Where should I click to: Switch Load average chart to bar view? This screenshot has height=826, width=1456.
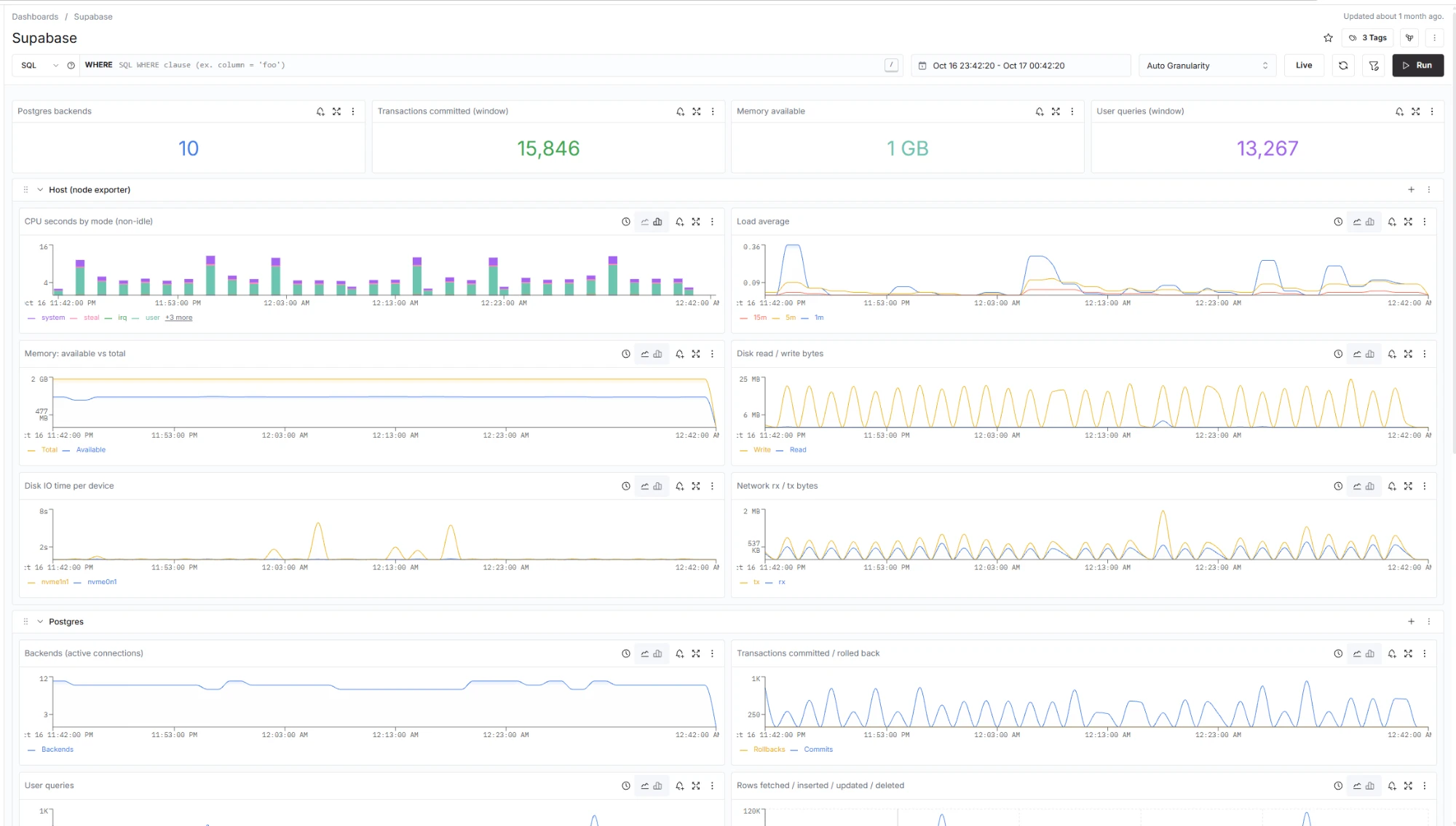1369,222
